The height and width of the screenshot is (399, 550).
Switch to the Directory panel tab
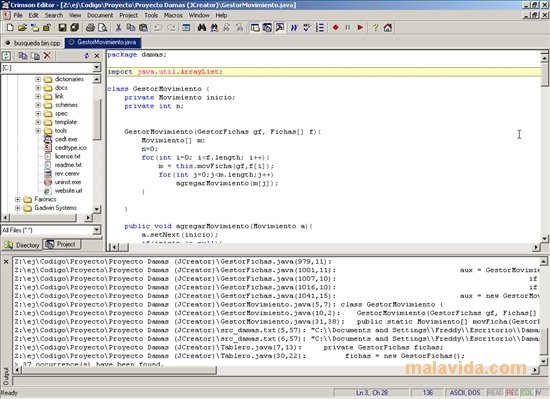[x=22, y=245]
